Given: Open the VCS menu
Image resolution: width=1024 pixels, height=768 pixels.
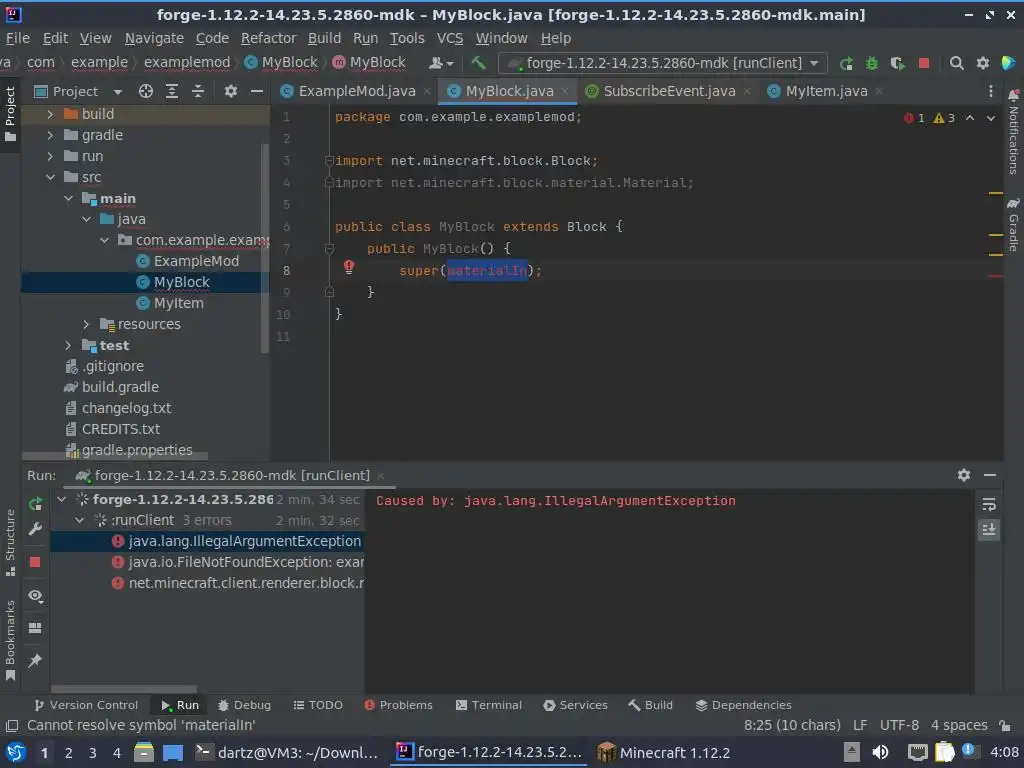Looking at the screenshot, I should (x=450, y=39).
